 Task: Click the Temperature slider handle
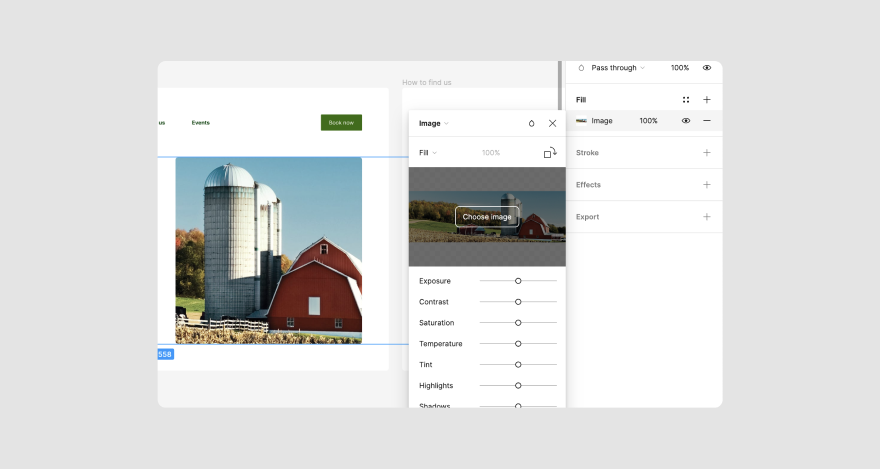(x=518, y=343)
